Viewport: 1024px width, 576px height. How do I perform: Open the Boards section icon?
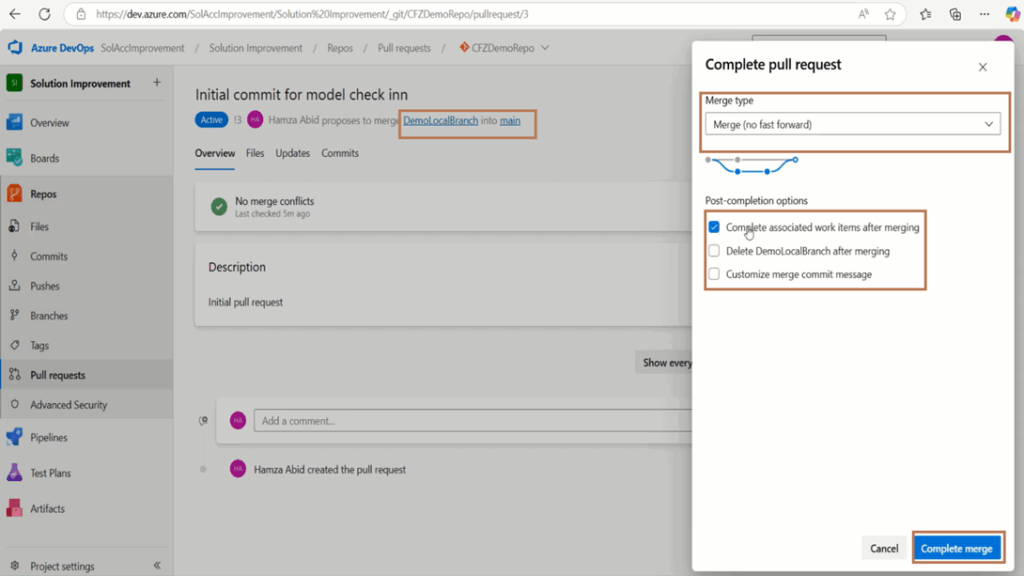(14, 158)
